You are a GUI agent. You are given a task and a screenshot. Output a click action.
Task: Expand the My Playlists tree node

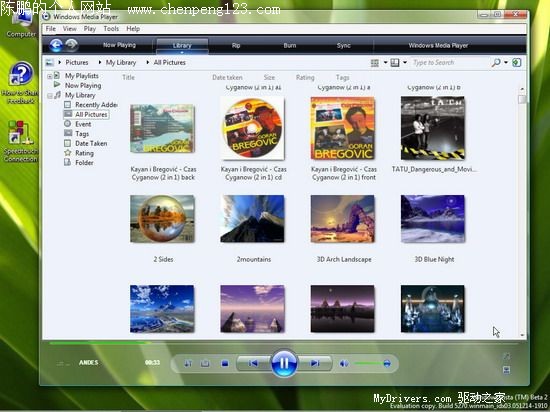(x=49, y=76)
